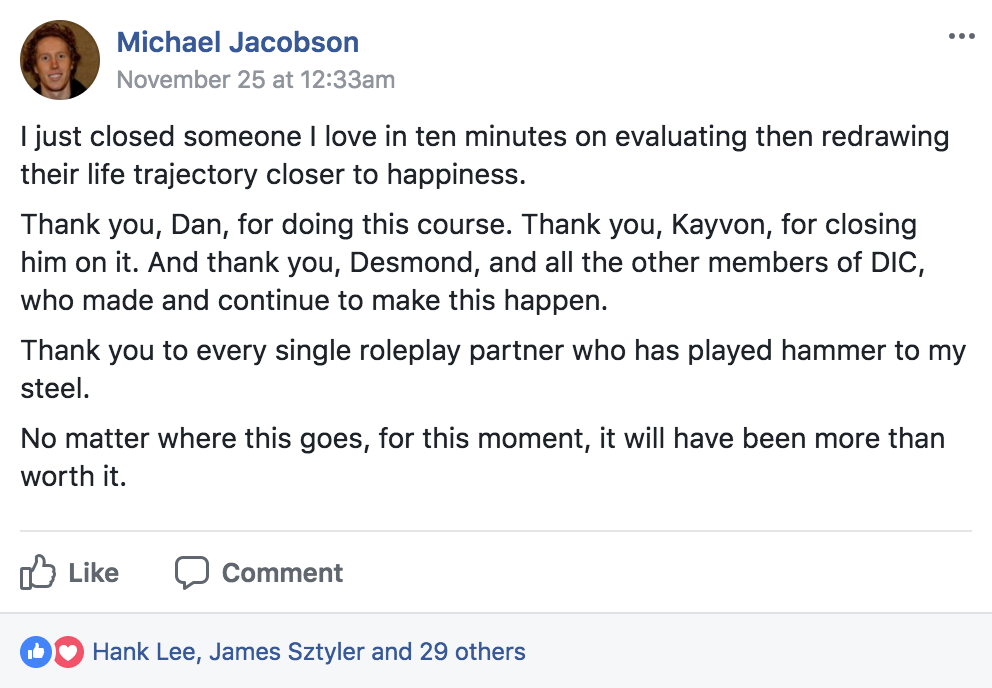Visit Michael Jacobson's profile via name link
Screen dimensions: 992x688
pyautogui.click(x=238, y=42)
